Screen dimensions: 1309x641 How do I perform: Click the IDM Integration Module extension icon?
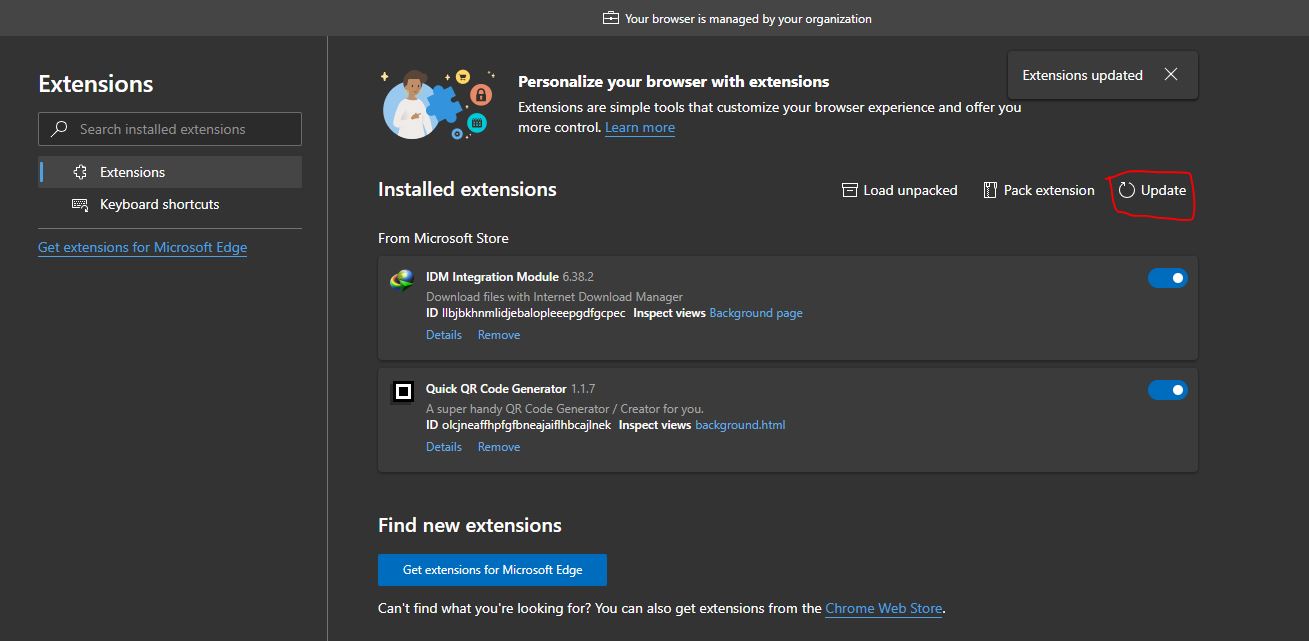(401, 279)
